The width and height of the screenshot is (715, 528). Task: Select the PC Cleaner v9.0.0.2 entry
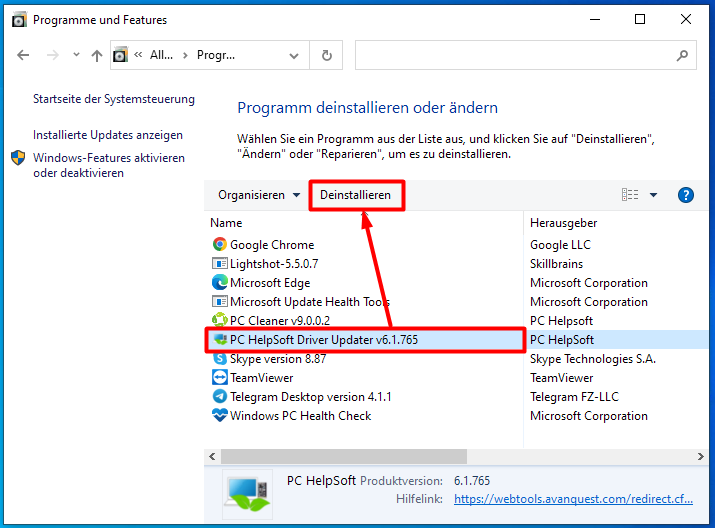(280, 321)
